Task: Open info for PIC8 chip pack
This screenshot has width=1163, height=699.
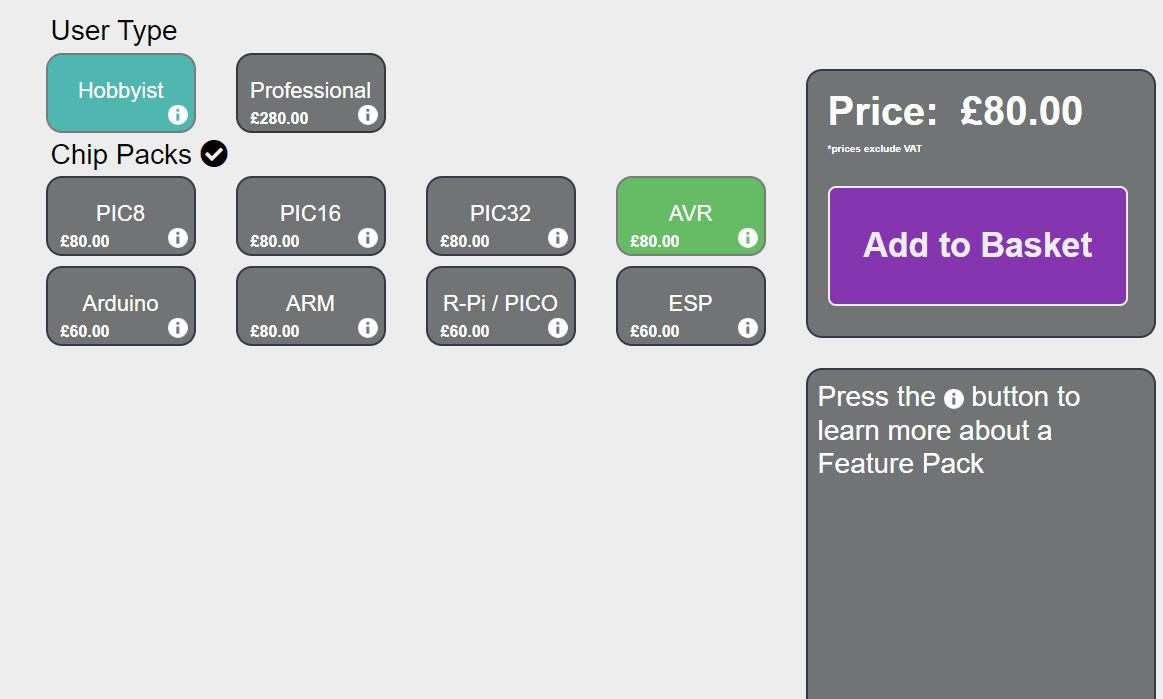Action: tap(178, 238)
